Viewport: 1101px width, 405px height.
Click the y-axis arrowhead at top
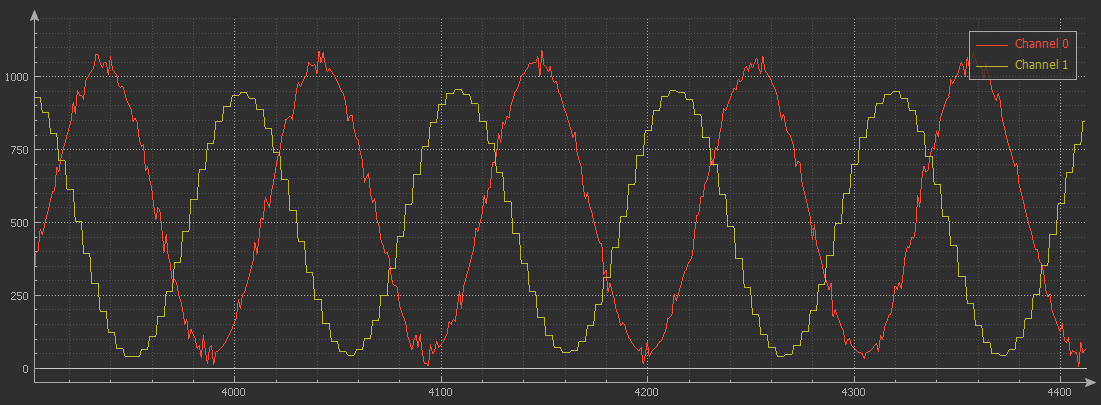point(34,17)
